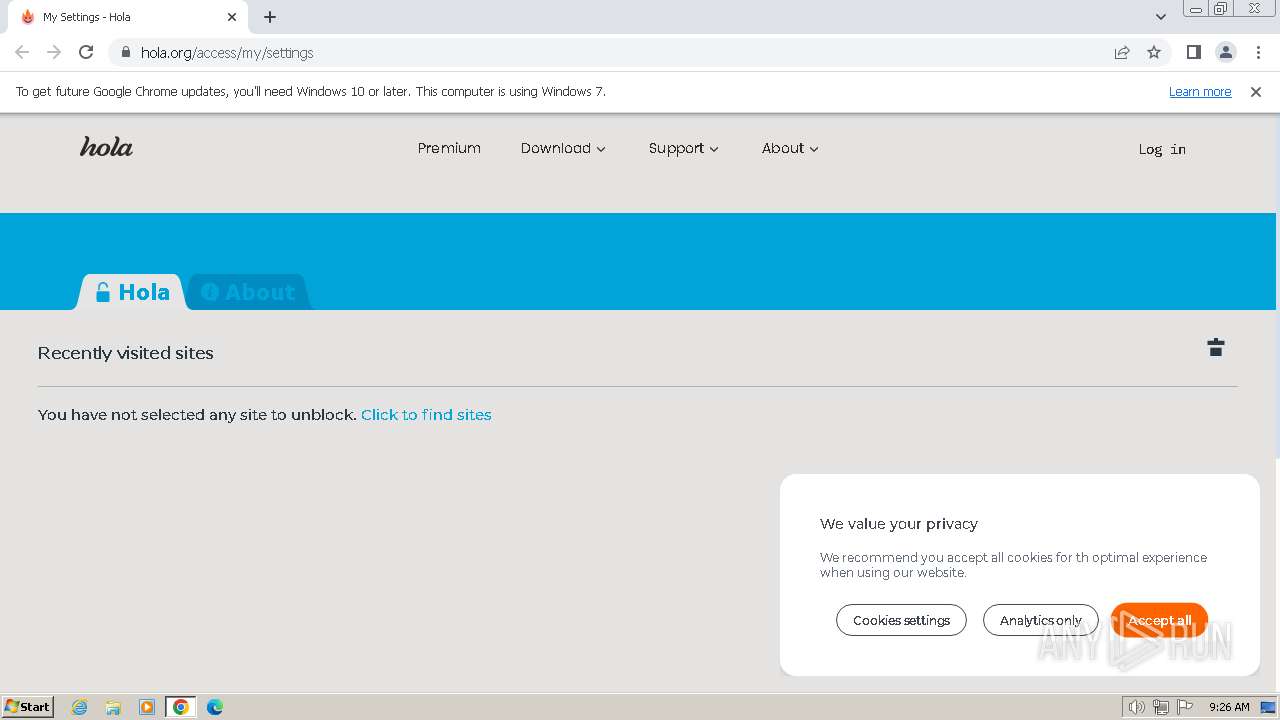Open network tray icon

point(1161,707)
